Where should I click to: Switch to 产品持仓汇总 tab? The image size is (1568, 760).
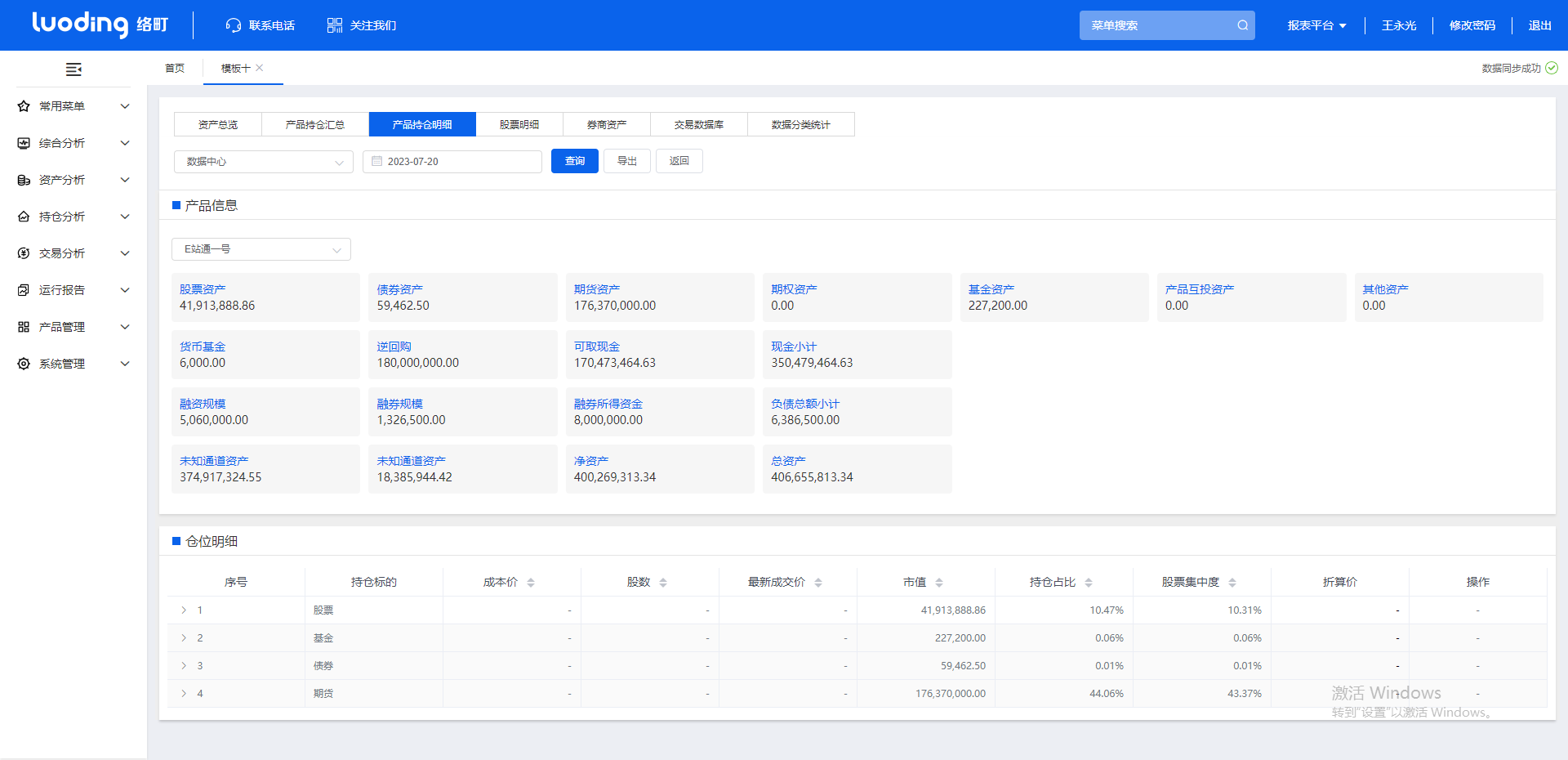tap(315, 124)
